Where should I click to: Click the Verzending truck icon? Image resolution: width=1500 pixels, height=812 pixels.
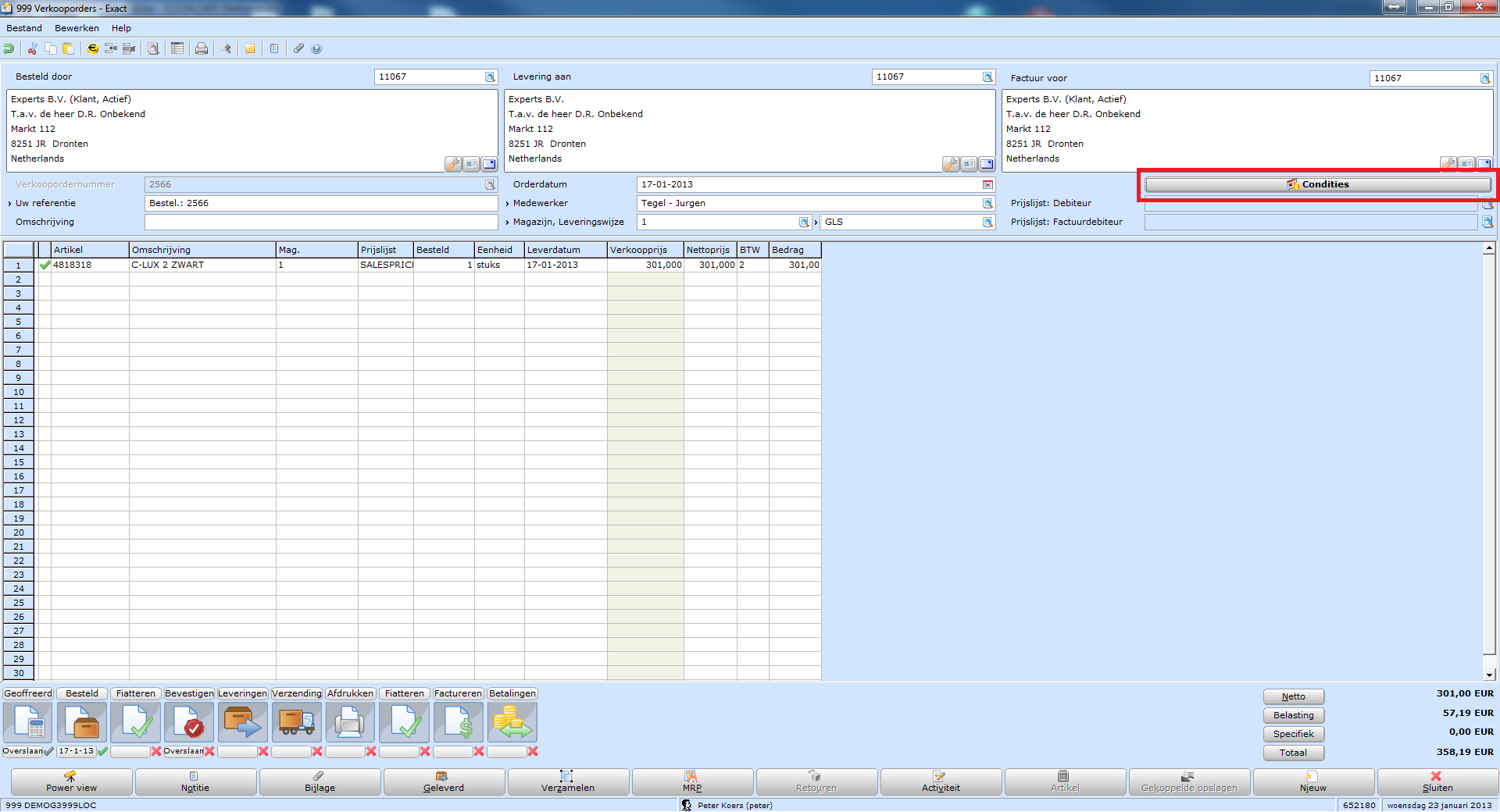point(296,722)
